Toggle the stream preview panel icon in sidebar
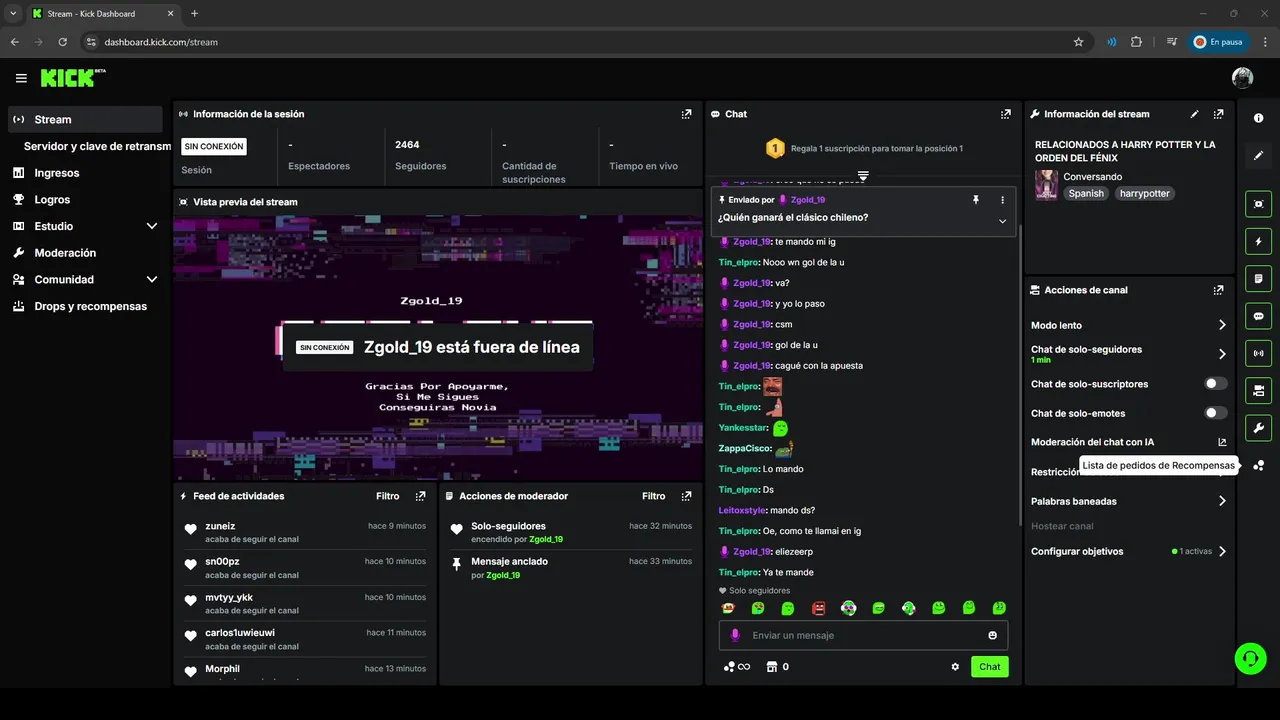This screenshot has height=720, width=1280. point(1258,204)
